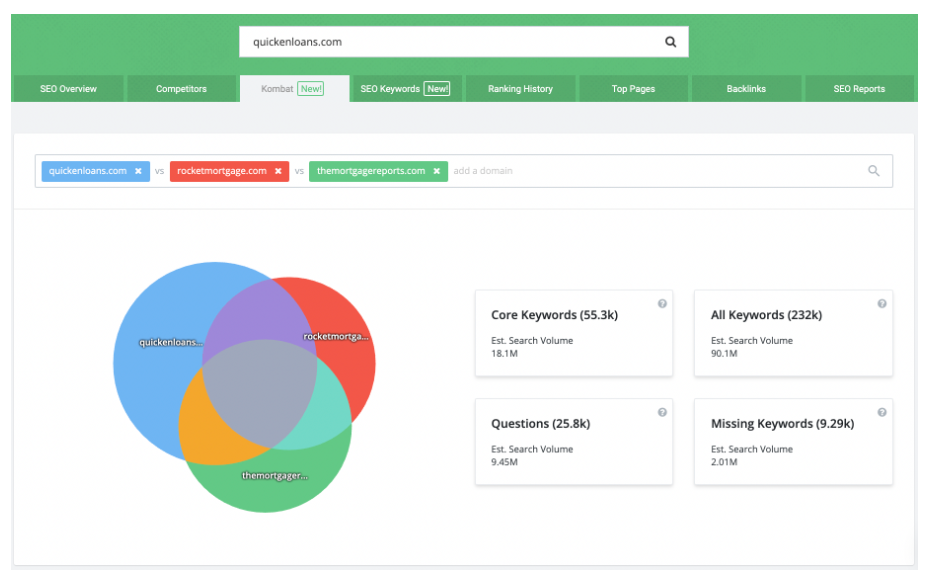This screenshot has width=925, height=575.
Task: Switch to the Top Pages tab
Action: click(633, 88)
